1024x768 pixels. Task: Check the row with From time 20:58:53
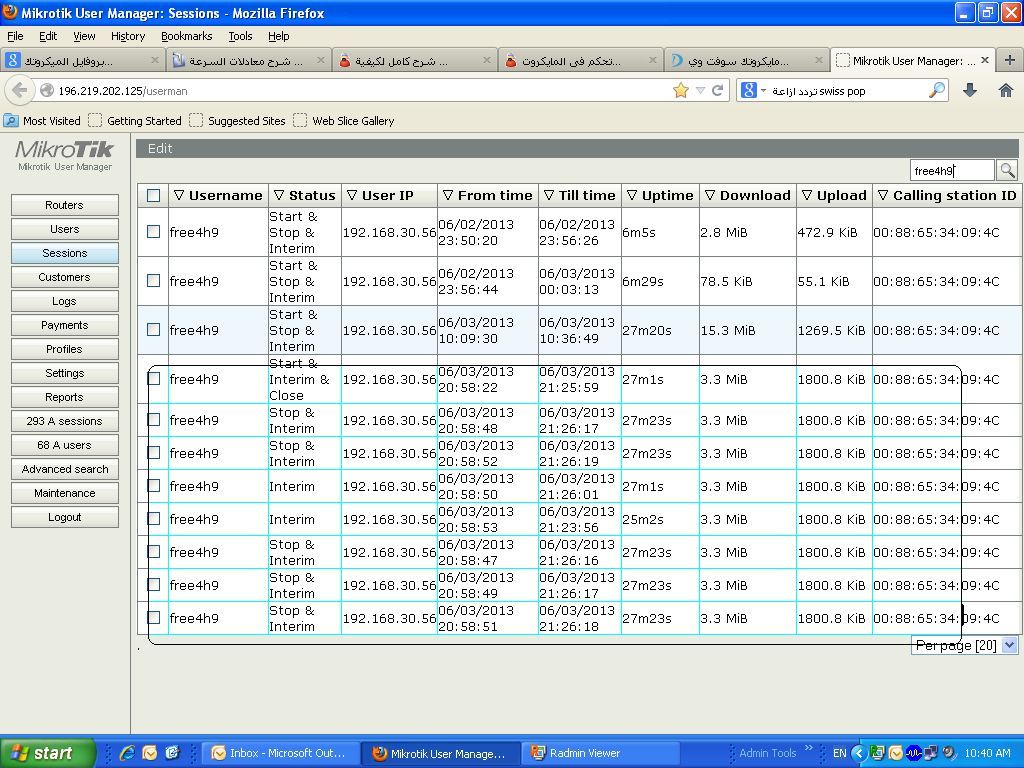(x=154, y=519)
